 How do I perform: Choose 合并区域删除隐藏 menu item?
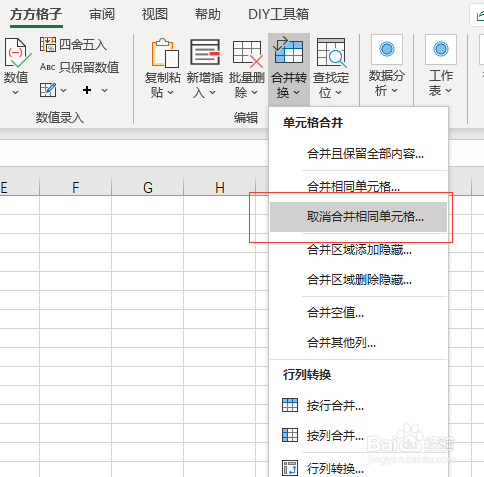pyautogui.click(x=358, y=279)
